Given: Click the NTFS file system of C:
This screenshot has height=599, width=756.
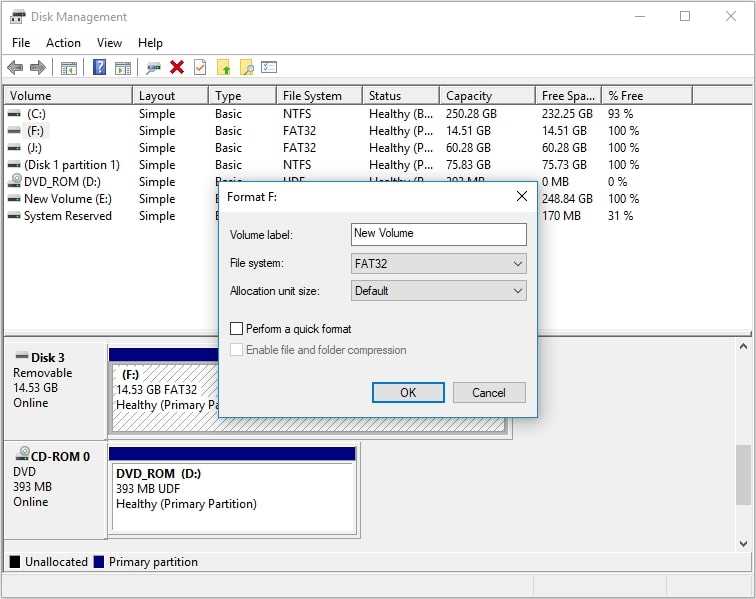Looking at the screenshot, I should pyautogui.click(x=297, y=114).
